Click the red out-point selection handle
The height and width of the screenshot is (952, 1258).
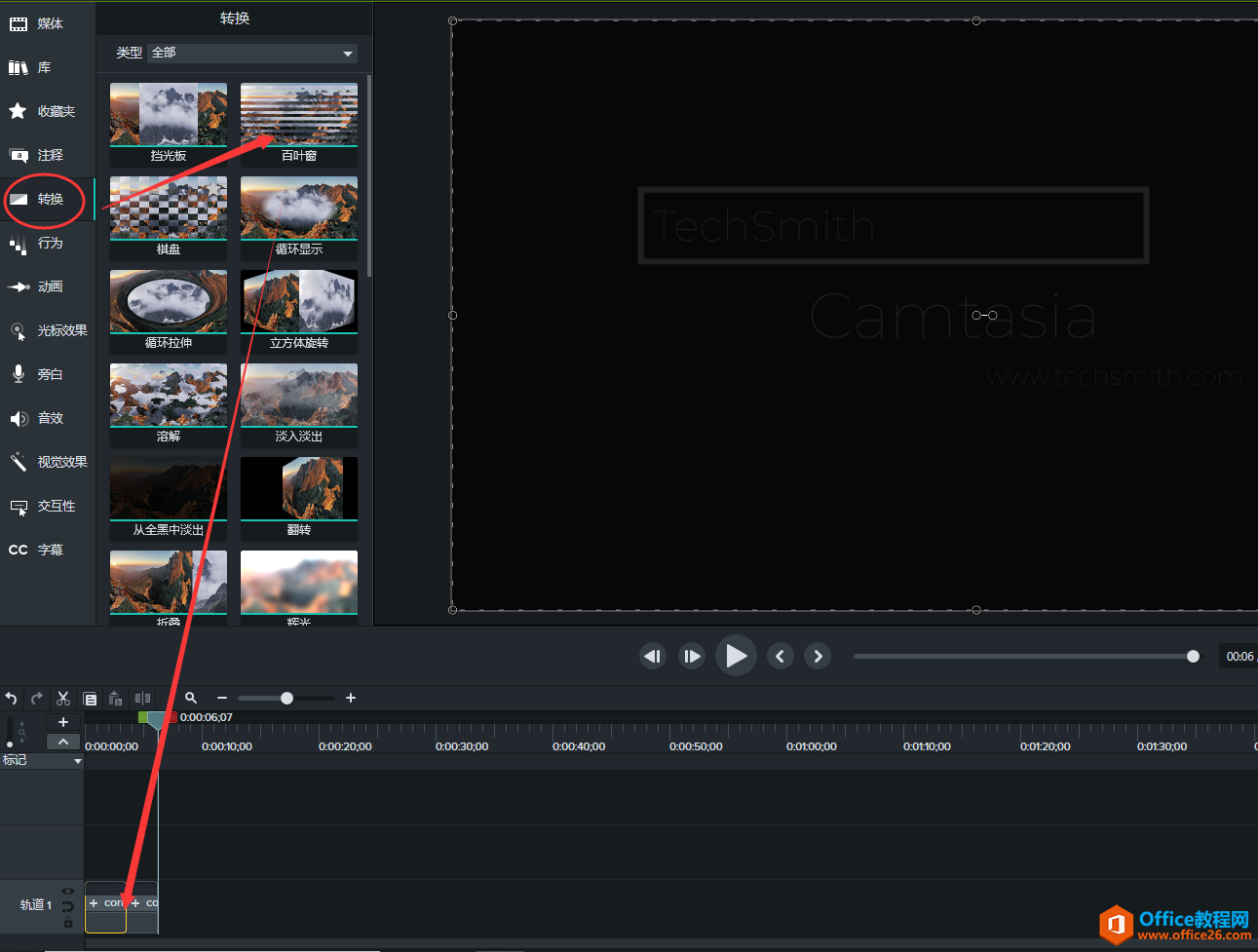point(172,718)
